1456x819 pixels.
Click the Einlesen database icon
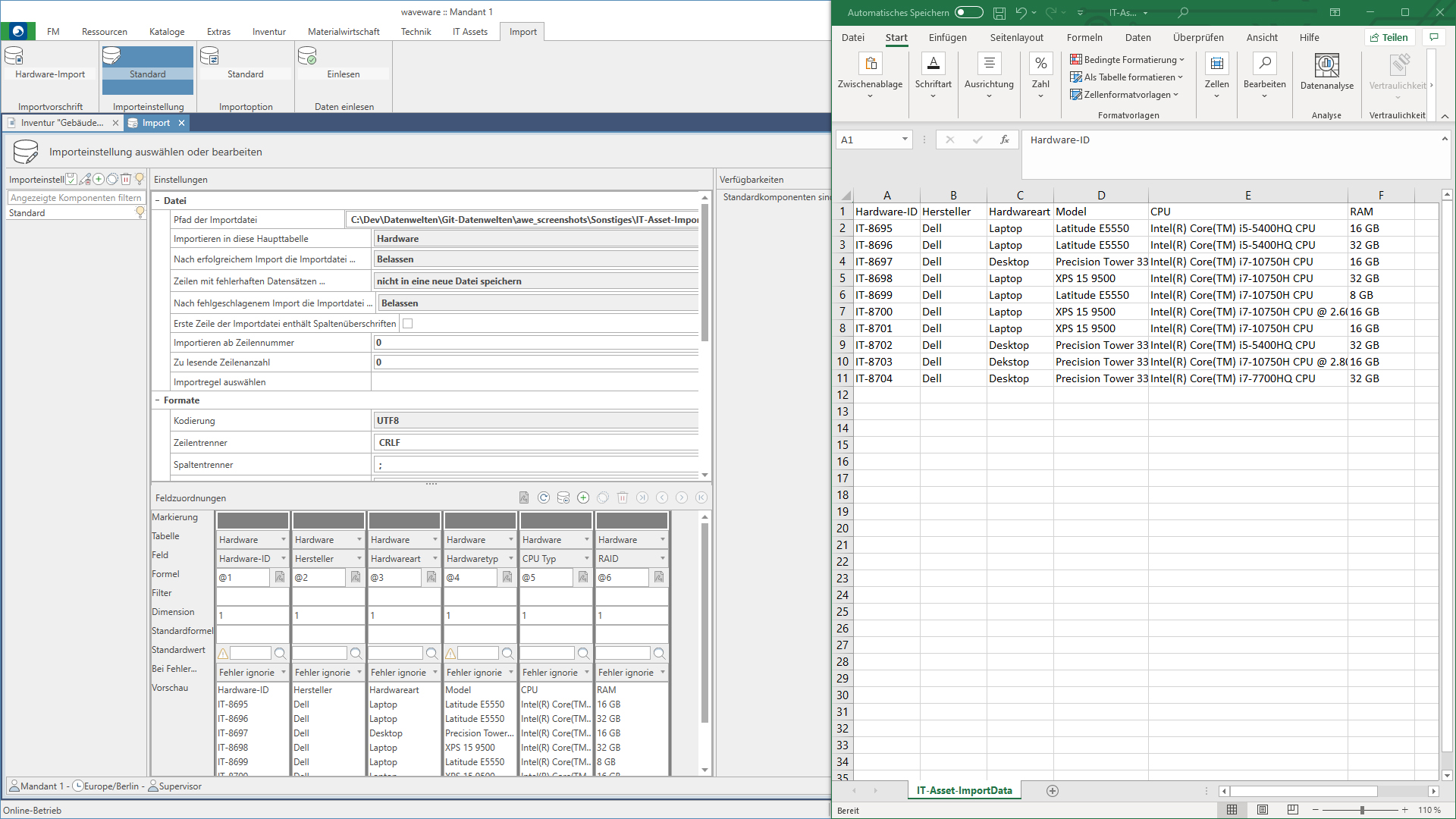(x=307, y=56)
